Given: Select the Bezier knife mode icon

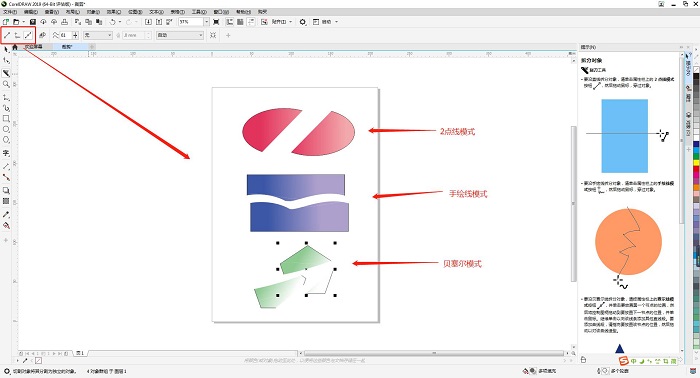Looking at the screenshot, I should (28, 35).
